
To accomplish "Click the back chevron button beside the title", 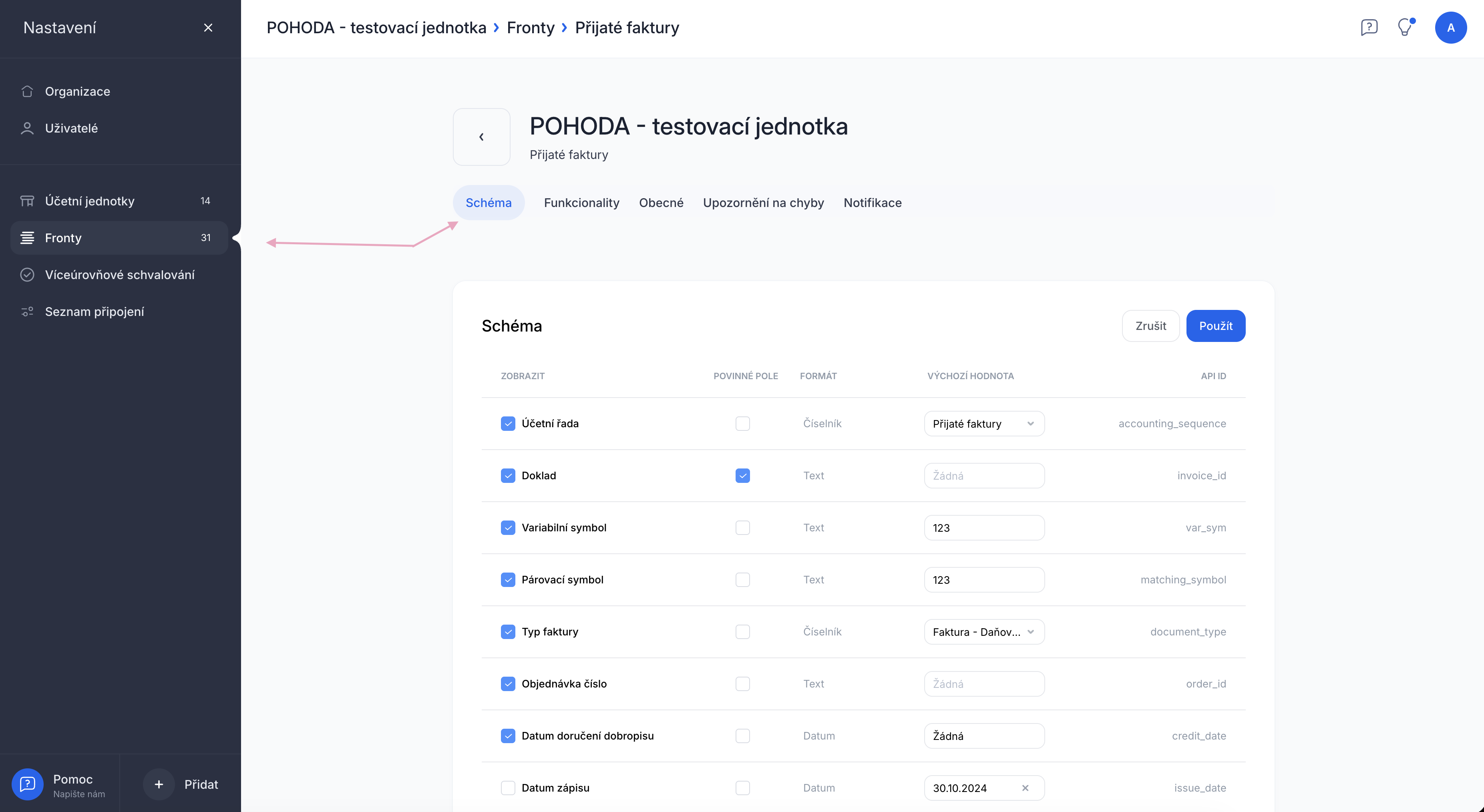I will tap(482, 137).
